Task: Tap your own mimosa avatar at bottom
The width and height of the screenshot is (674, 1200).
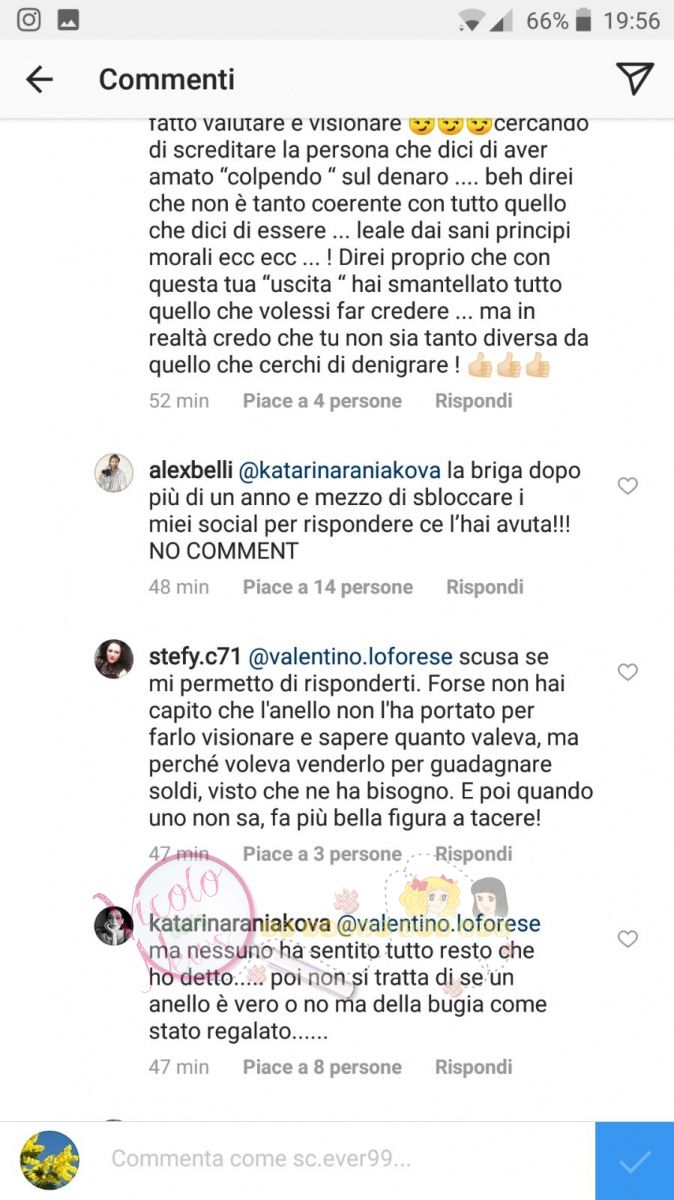Action: (50, 1160)
